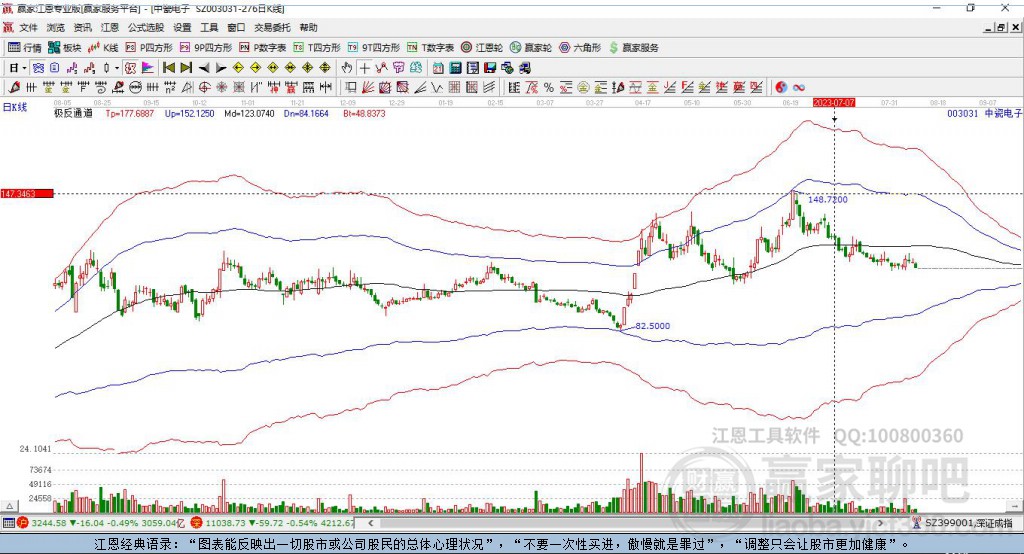Click the red-blue yin-yang icon

781,88
